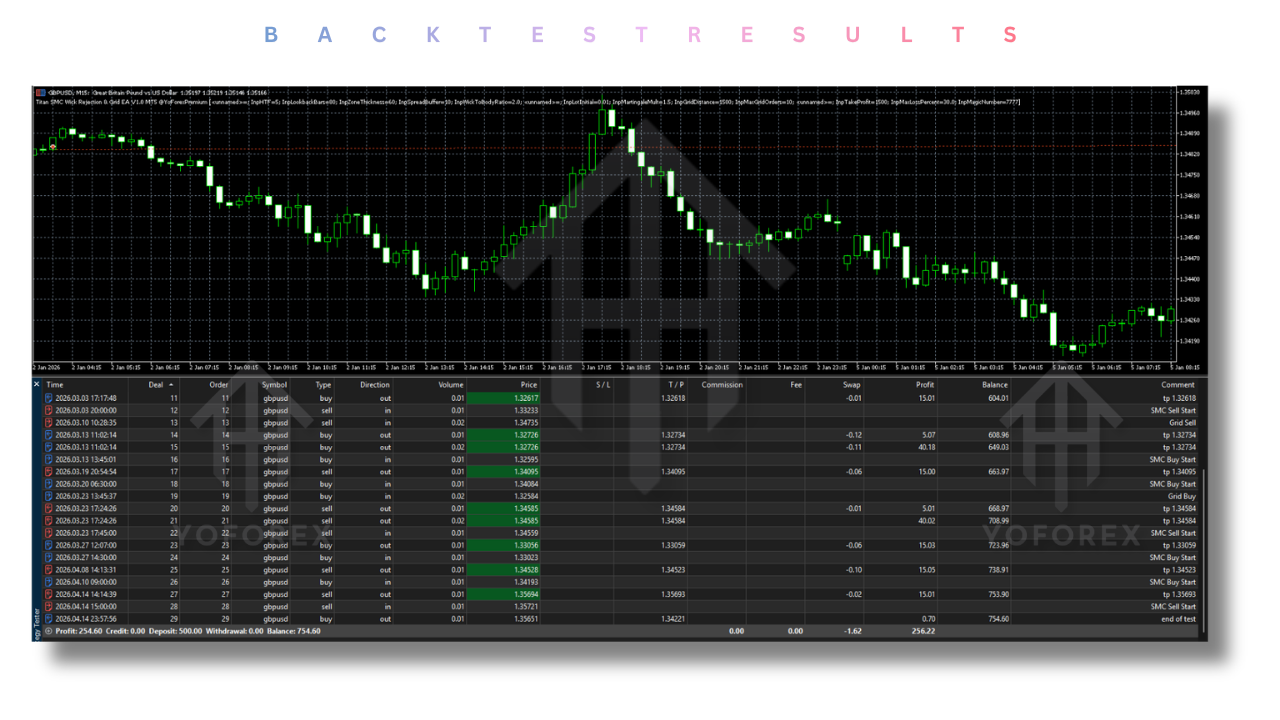Close the Strategy Tester panel with X
Screen dimensions: 1280x720
point(37,384)
